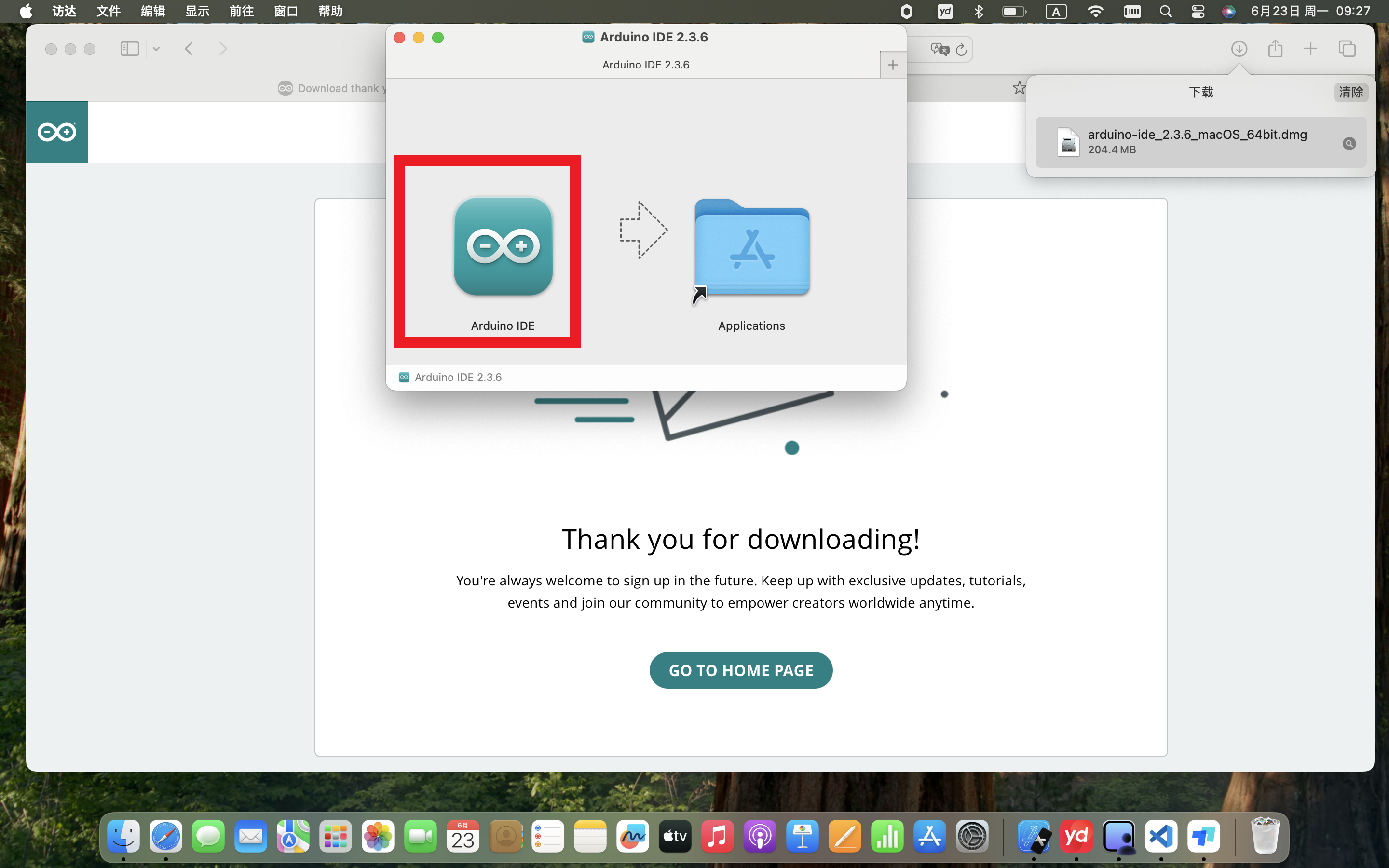Screen dimensions: 1389x868
Task: Click the Youdao yd menu bar icon
Action: [945, 12]
